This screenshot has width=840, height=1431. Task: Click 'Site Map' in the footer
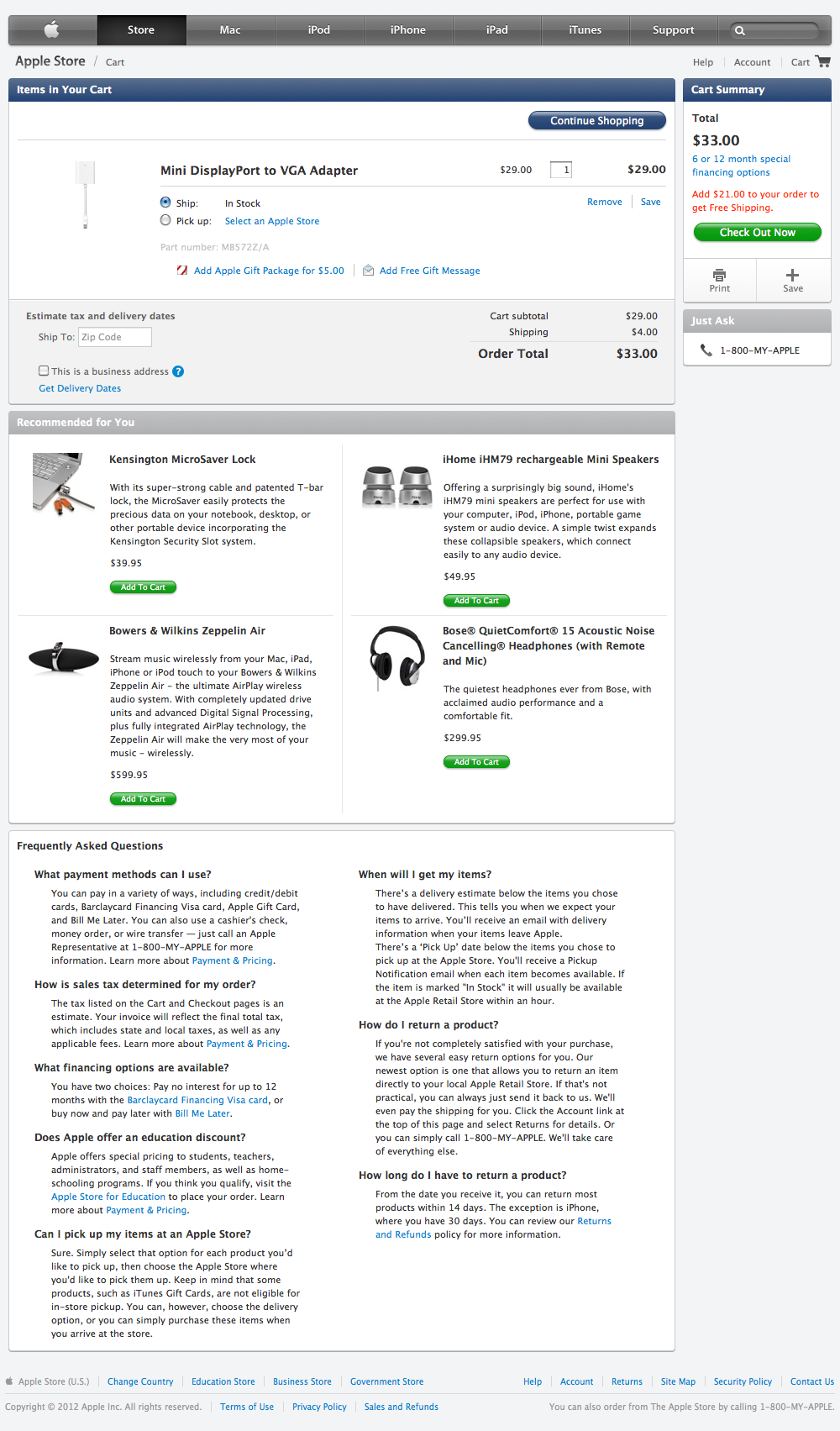pyautogui.click(x=678, y=1381)
